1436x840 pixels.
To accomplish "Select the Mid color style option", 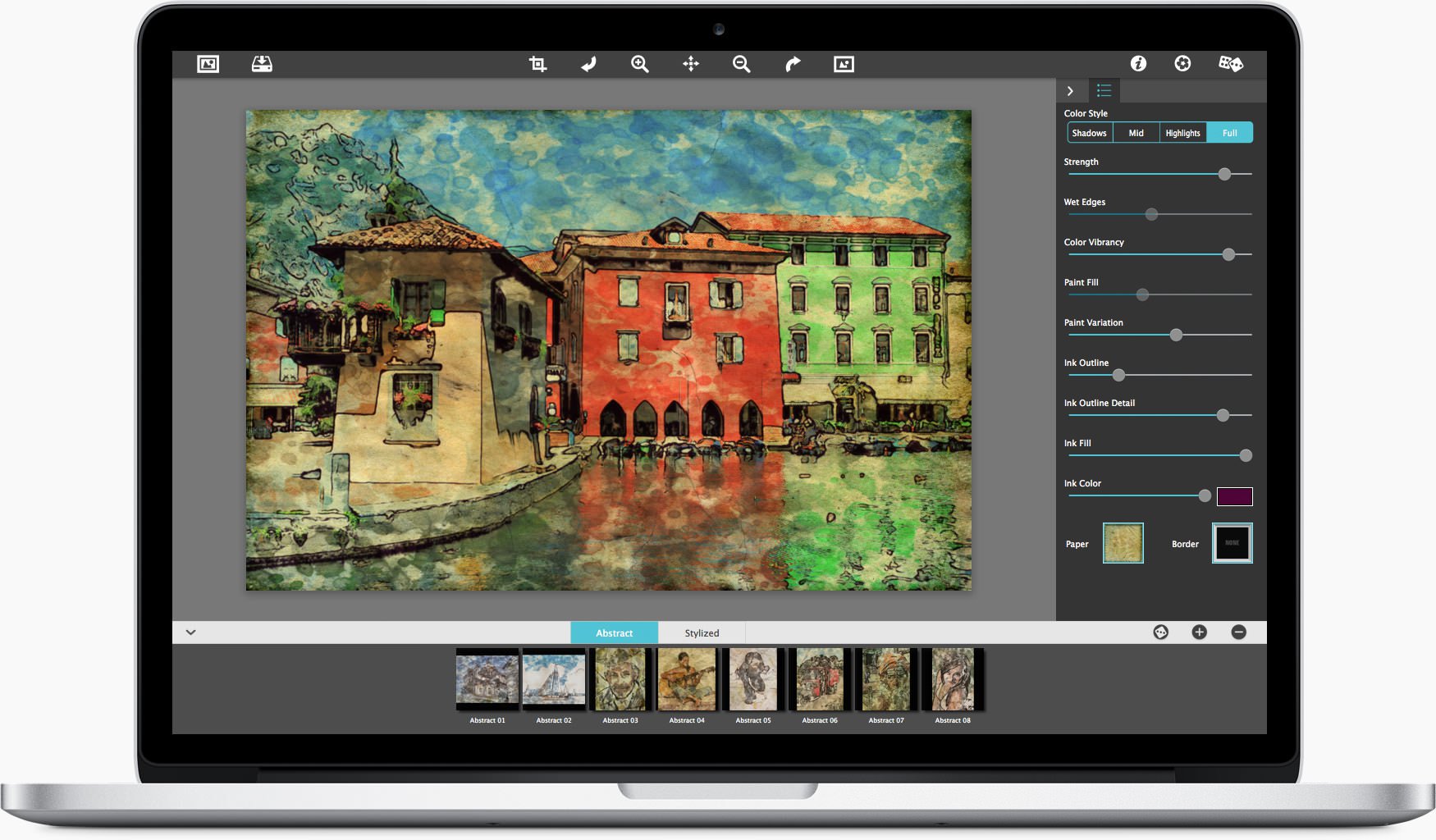I will (x=1136, y=132).
